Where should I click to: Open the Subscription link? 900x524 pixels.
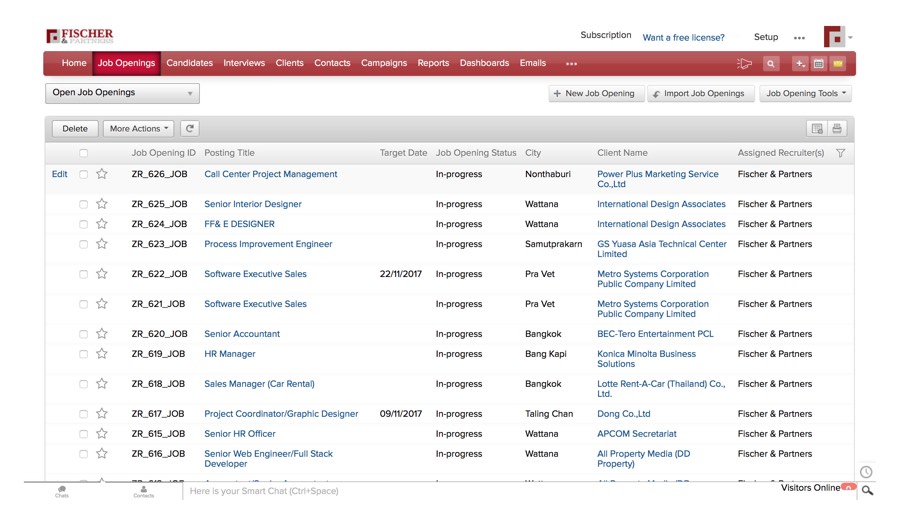pos(606,35)
